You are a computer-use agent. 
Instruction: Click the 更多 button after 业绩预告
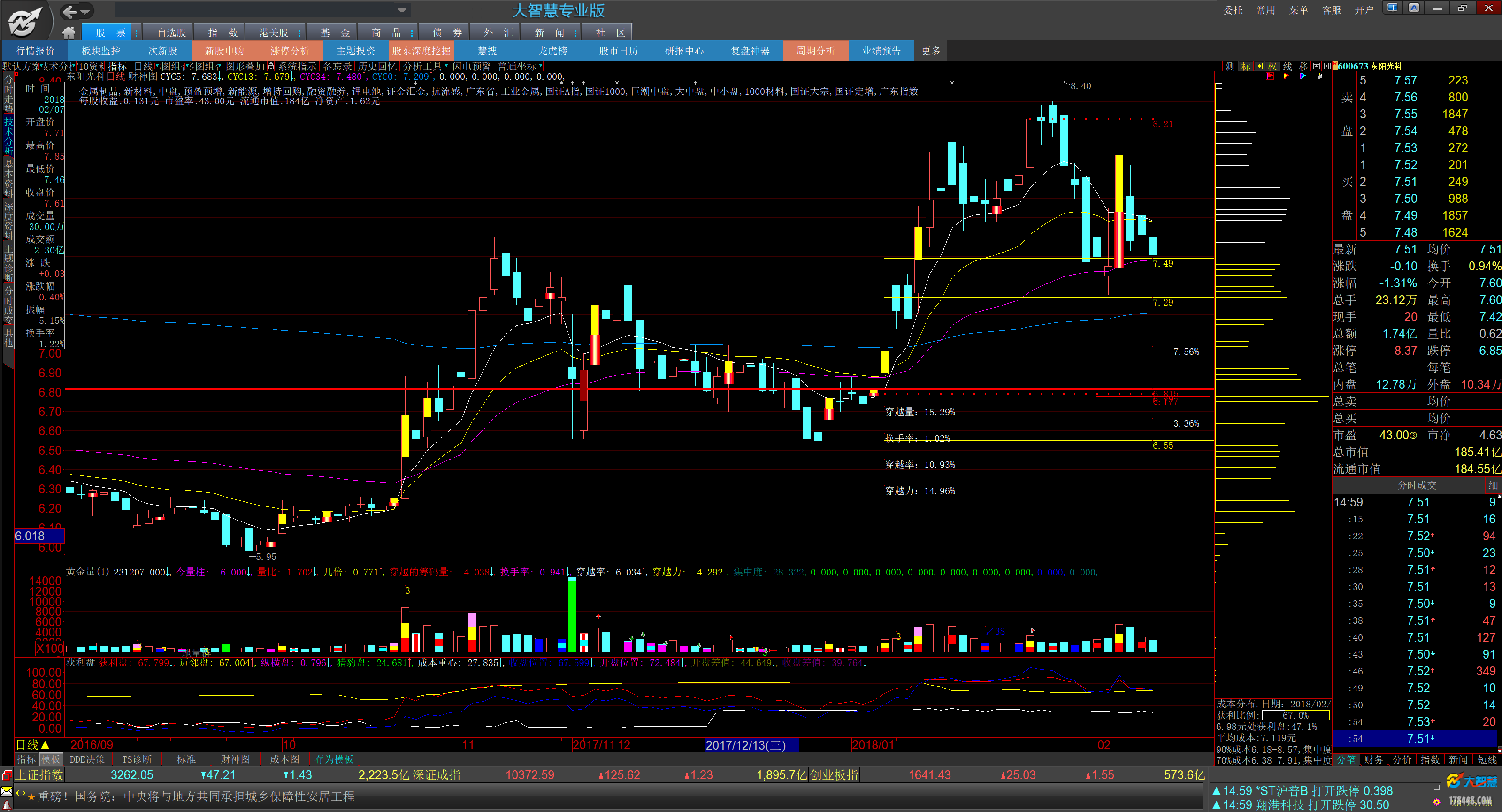pos(931,51)
